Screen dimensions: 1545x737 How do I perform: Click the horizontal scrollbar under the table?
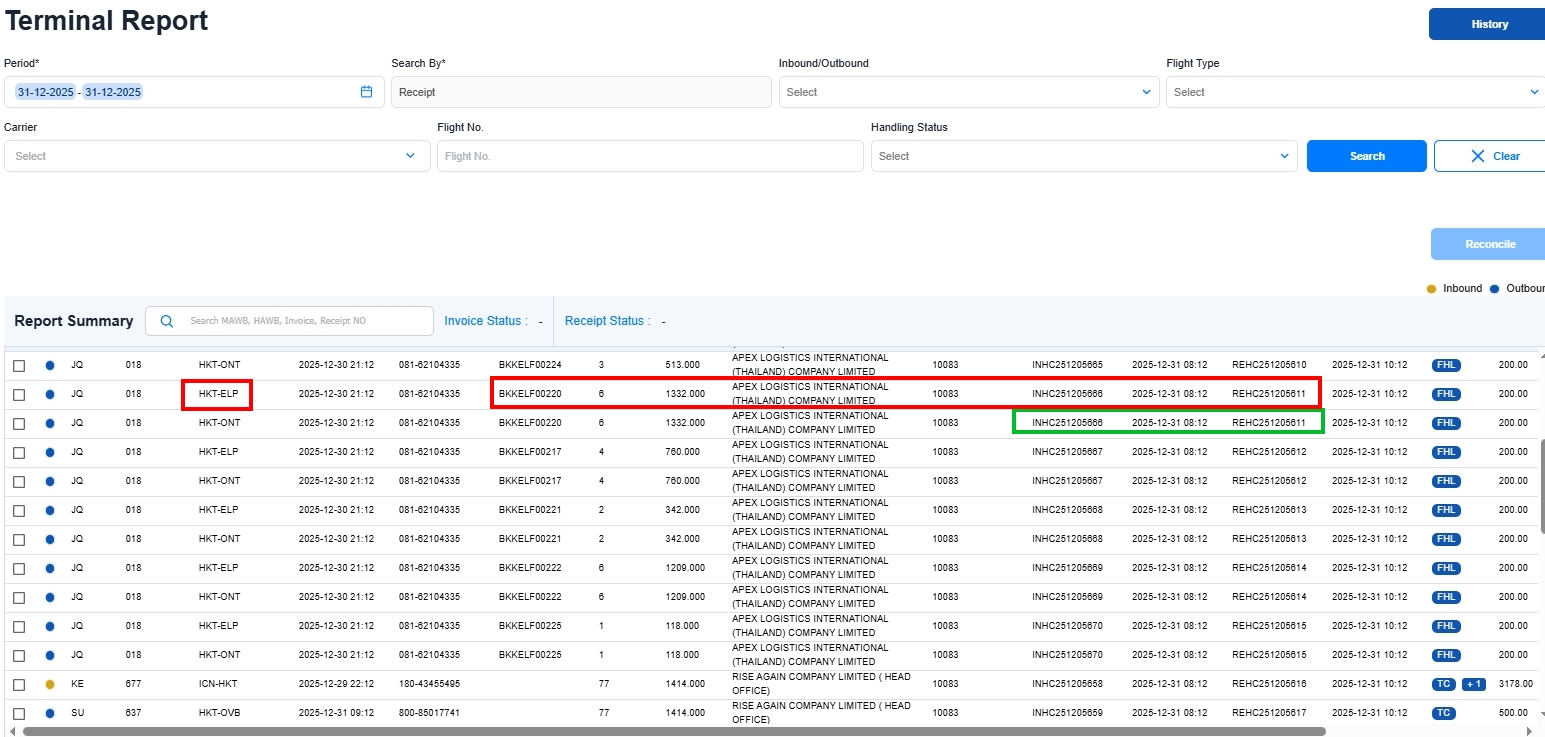673,732
